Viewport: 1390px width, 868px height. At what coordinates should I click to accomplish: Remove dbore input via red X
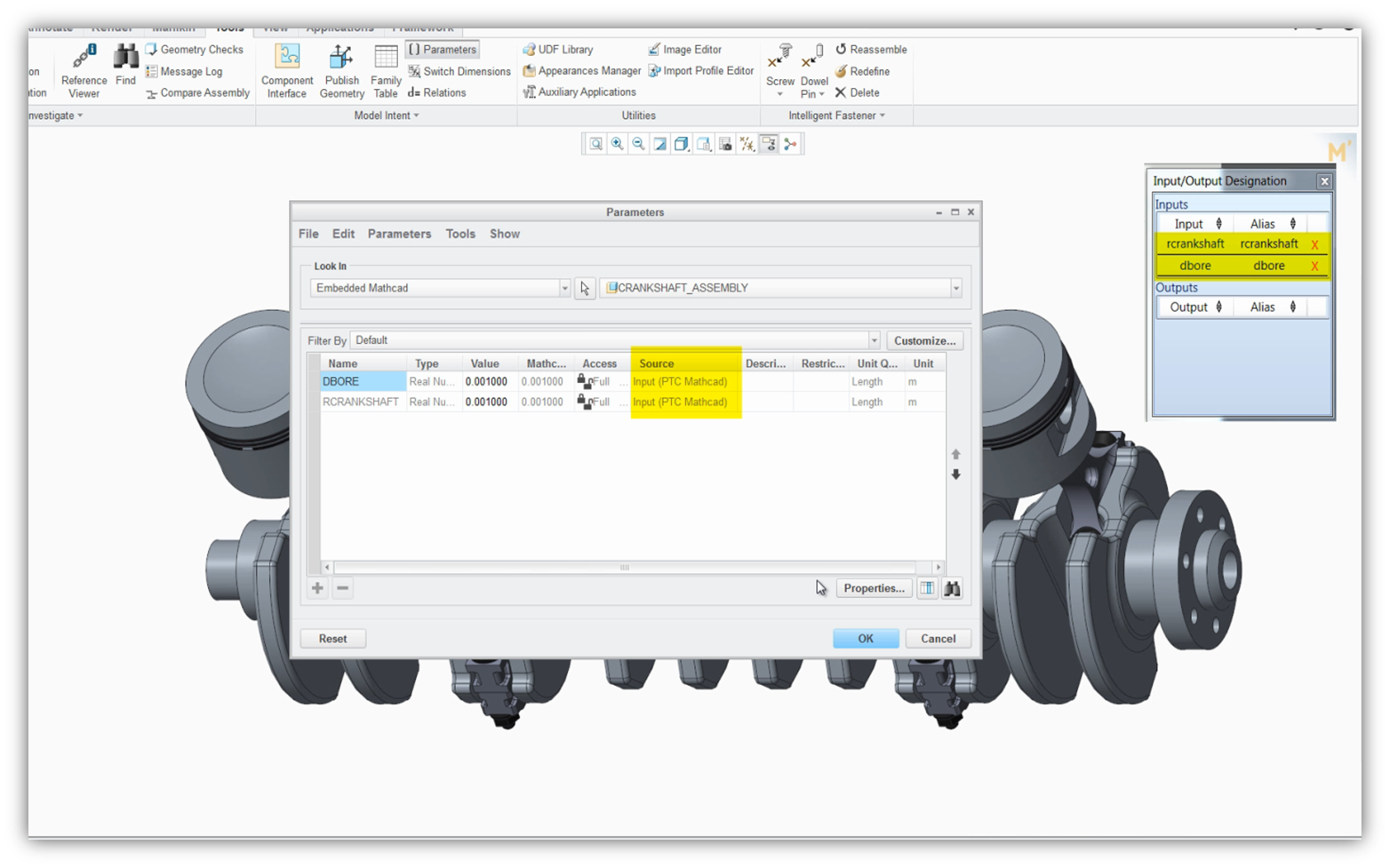coord(1314,267)
